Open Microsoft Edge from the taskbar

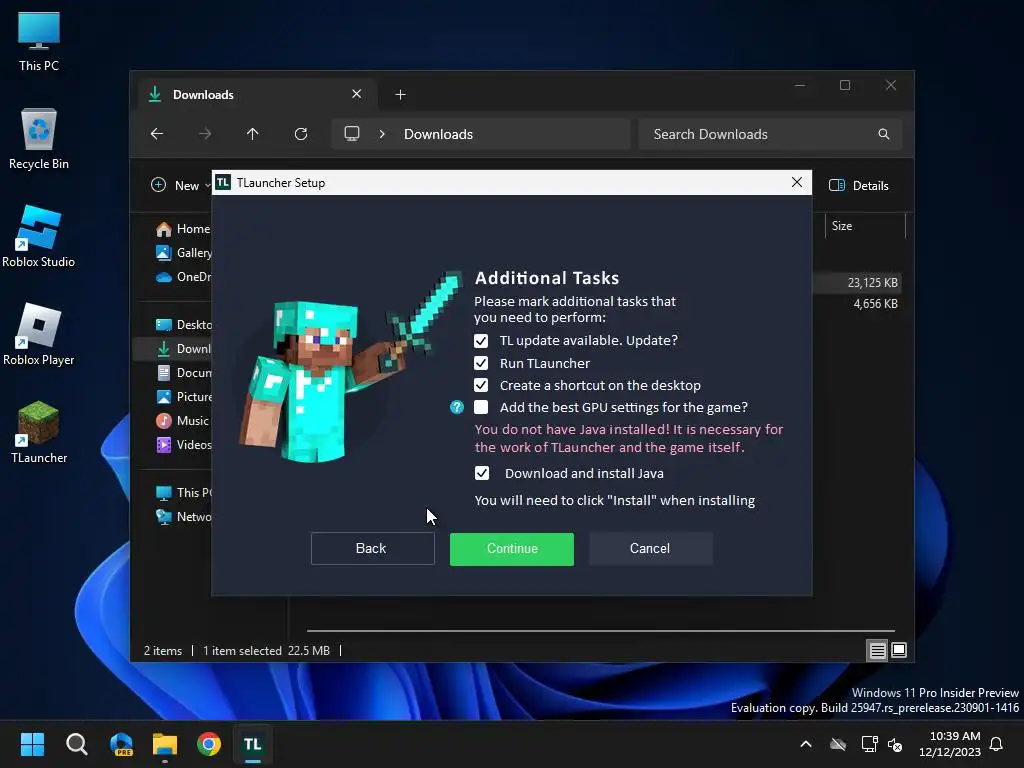click(x=121, y=744)
